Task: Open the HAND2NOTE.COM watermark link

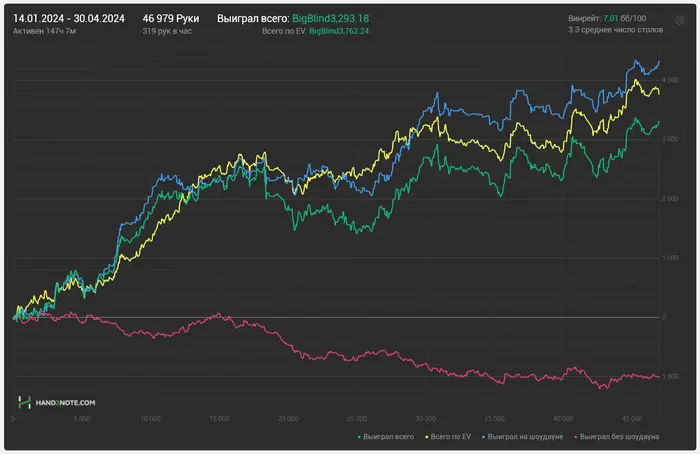Action: point(66,402)
